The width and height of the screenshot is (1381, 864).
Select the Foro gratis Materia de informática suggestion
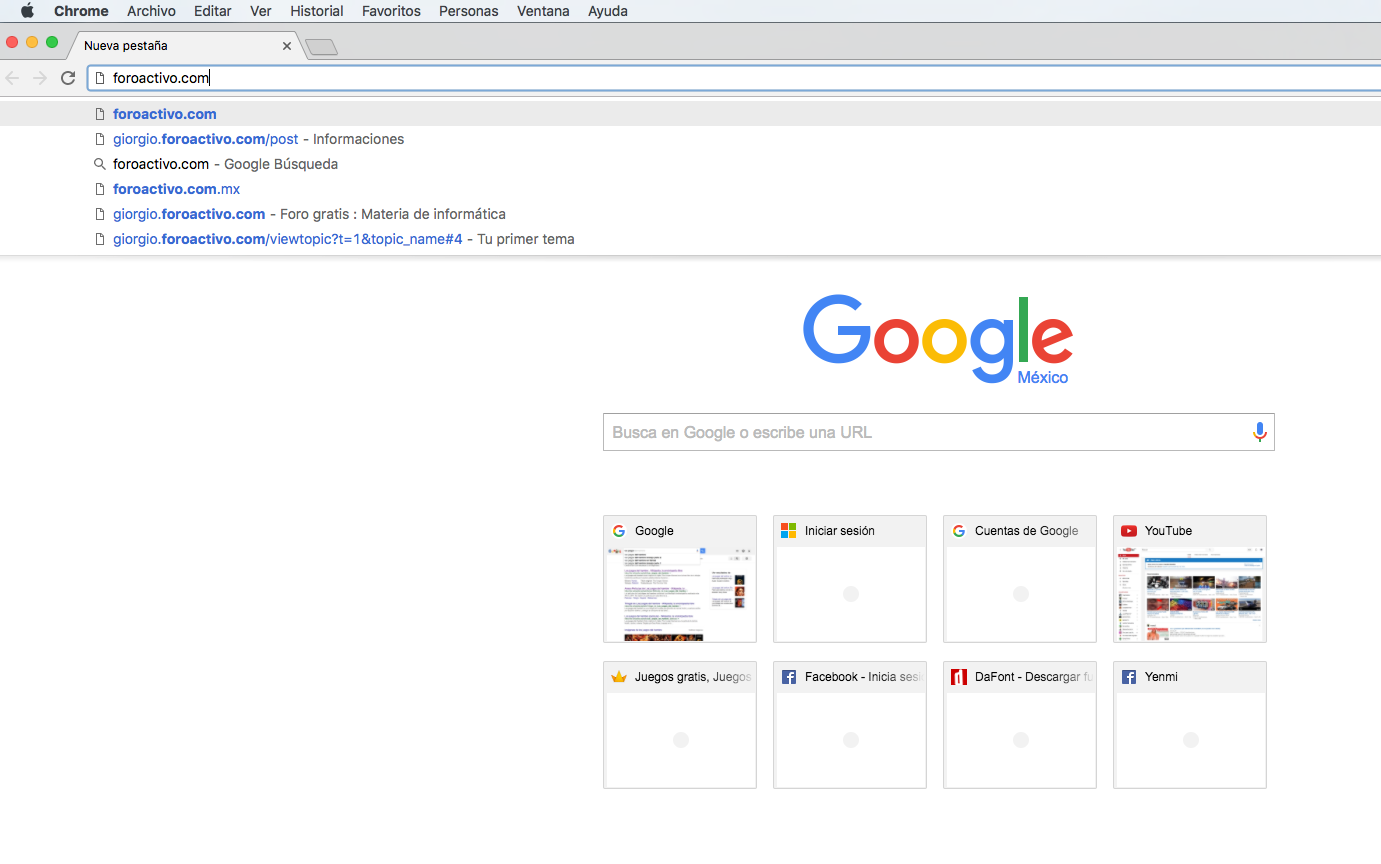click(x=690, y=214)
